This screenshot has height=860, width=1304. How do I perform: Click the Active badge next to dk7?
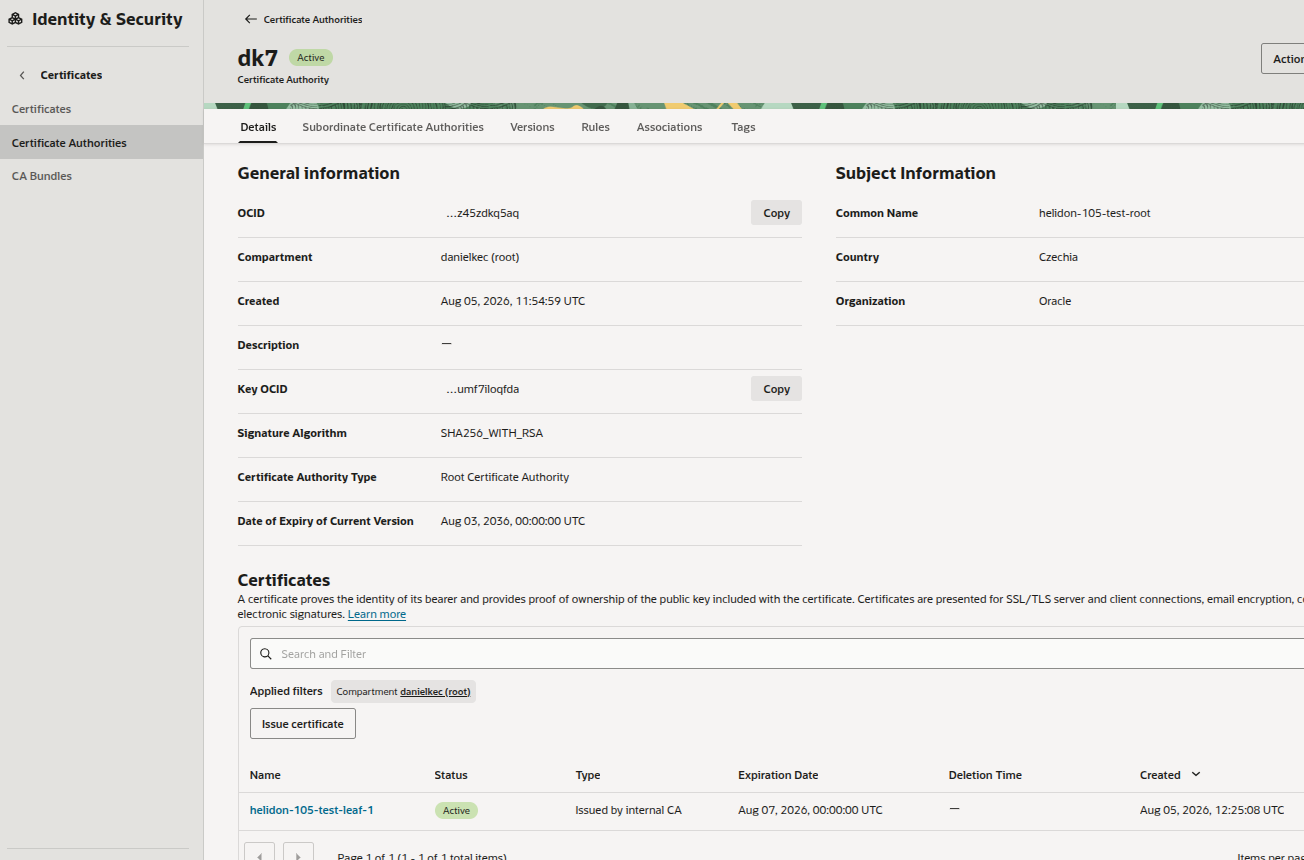(311, 58)
